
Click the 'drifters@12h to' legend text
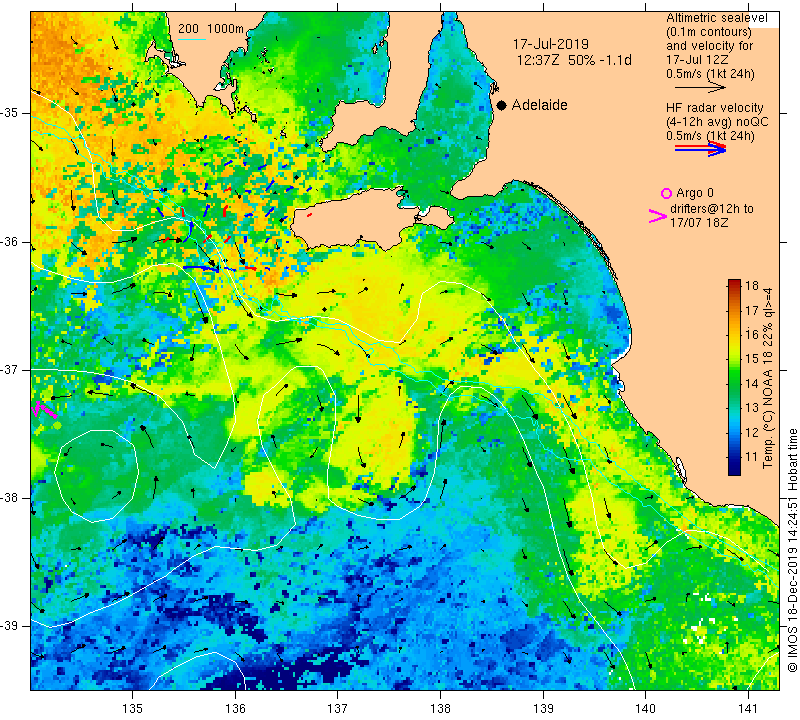[x=712, y=209]
